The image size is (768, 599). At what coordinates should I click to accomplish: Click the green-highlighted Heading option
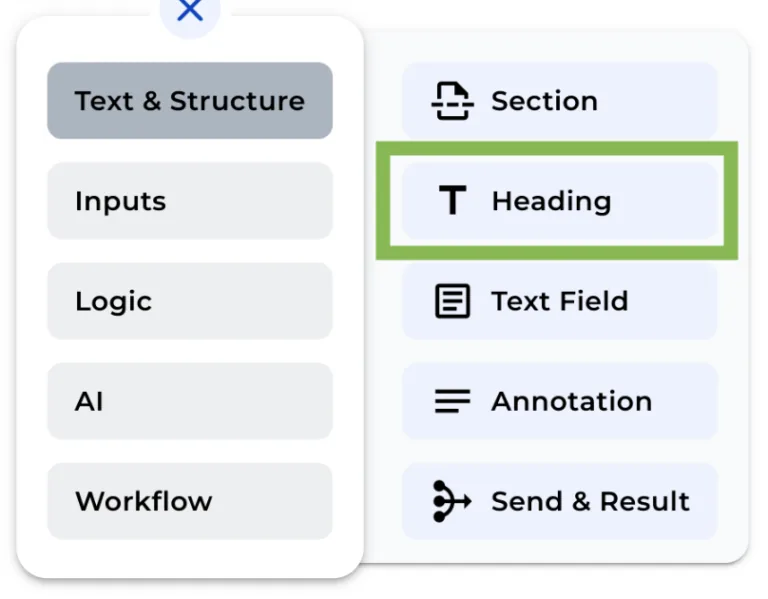pos(557,201)
